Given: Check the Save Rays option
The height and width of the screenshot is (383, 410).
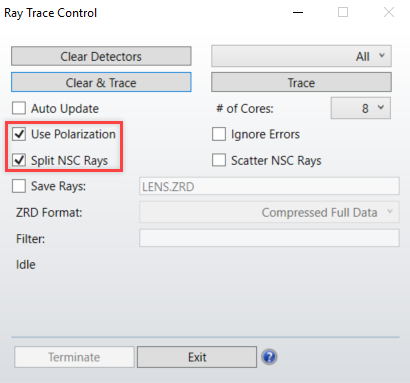Looking at the screenshot, I should point(19,186).
